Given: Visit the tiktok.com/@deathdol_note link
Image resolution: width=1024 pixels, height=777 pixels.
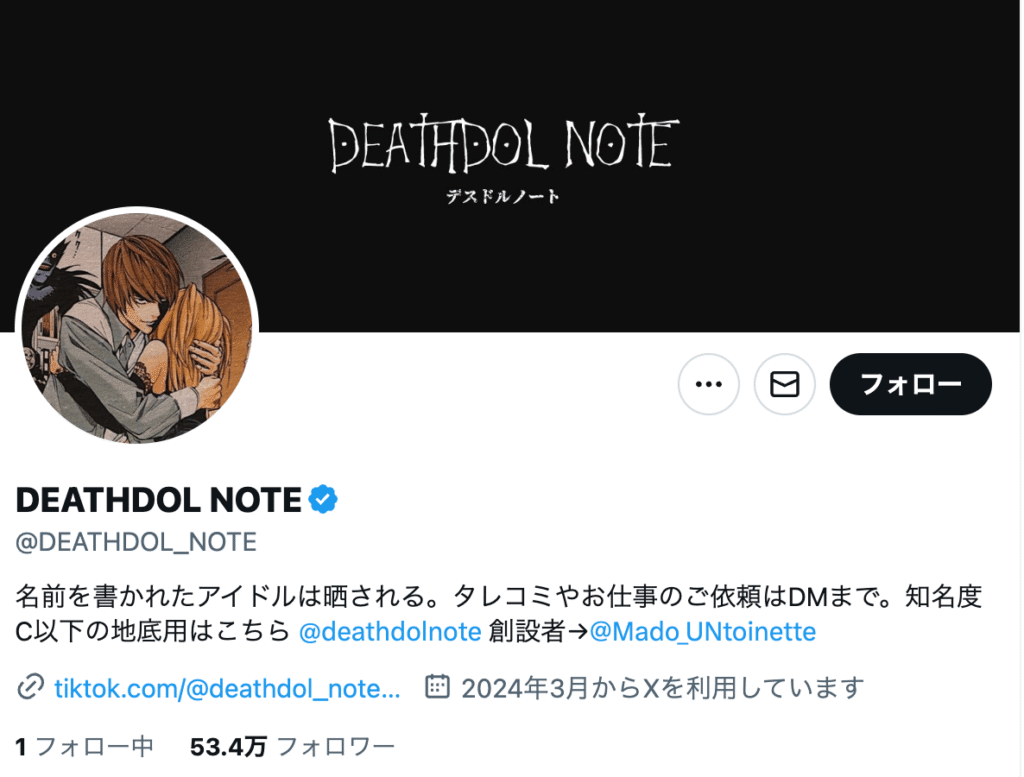Looking at the screenshot, I should coord(227,688).
